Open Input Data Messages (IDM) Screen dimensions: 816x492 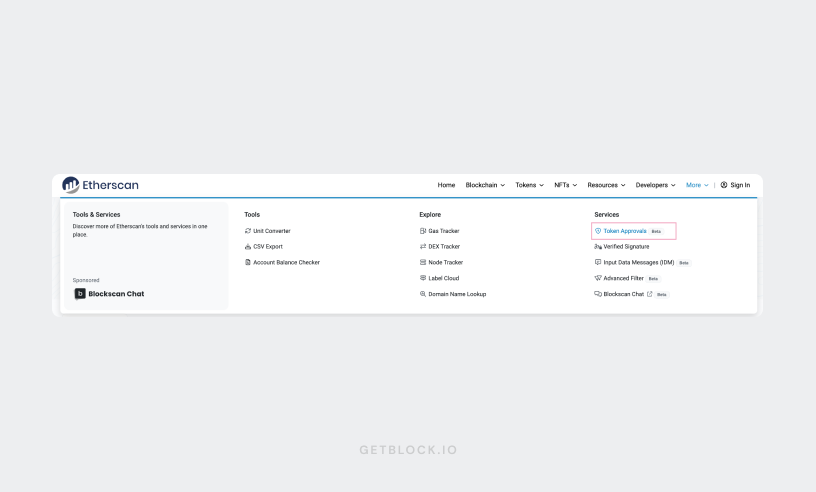[x=639, y=262]
